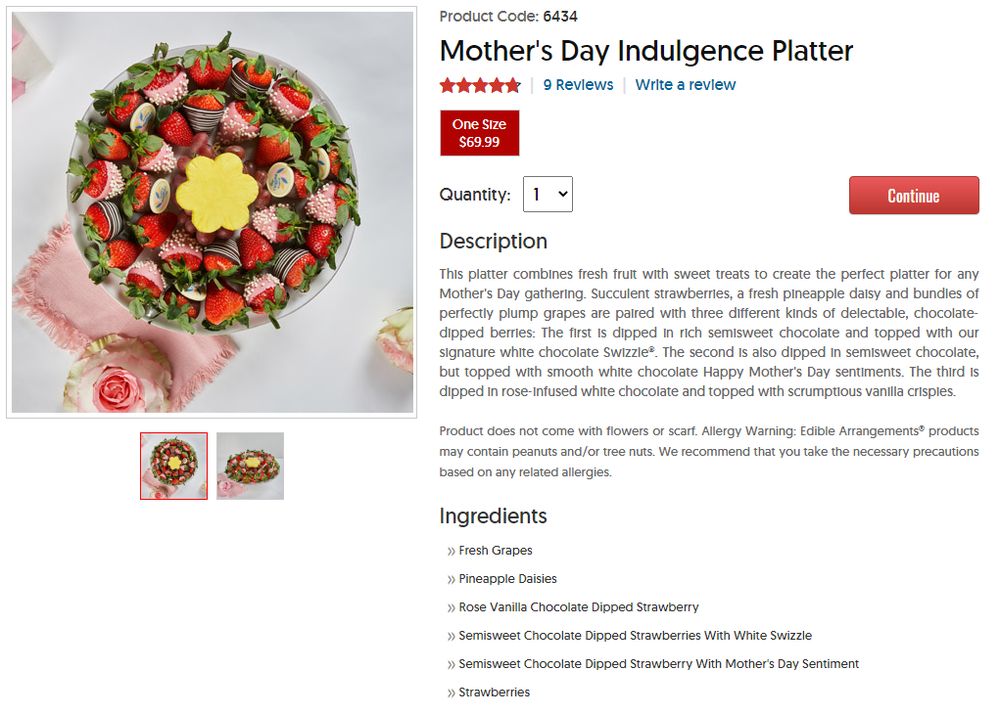Click the Semisweet Strawberries With White Swizzle ingredient
The height and width of the screenshot is (715, 1000).
pyautogui.click(x=635, y=636)
